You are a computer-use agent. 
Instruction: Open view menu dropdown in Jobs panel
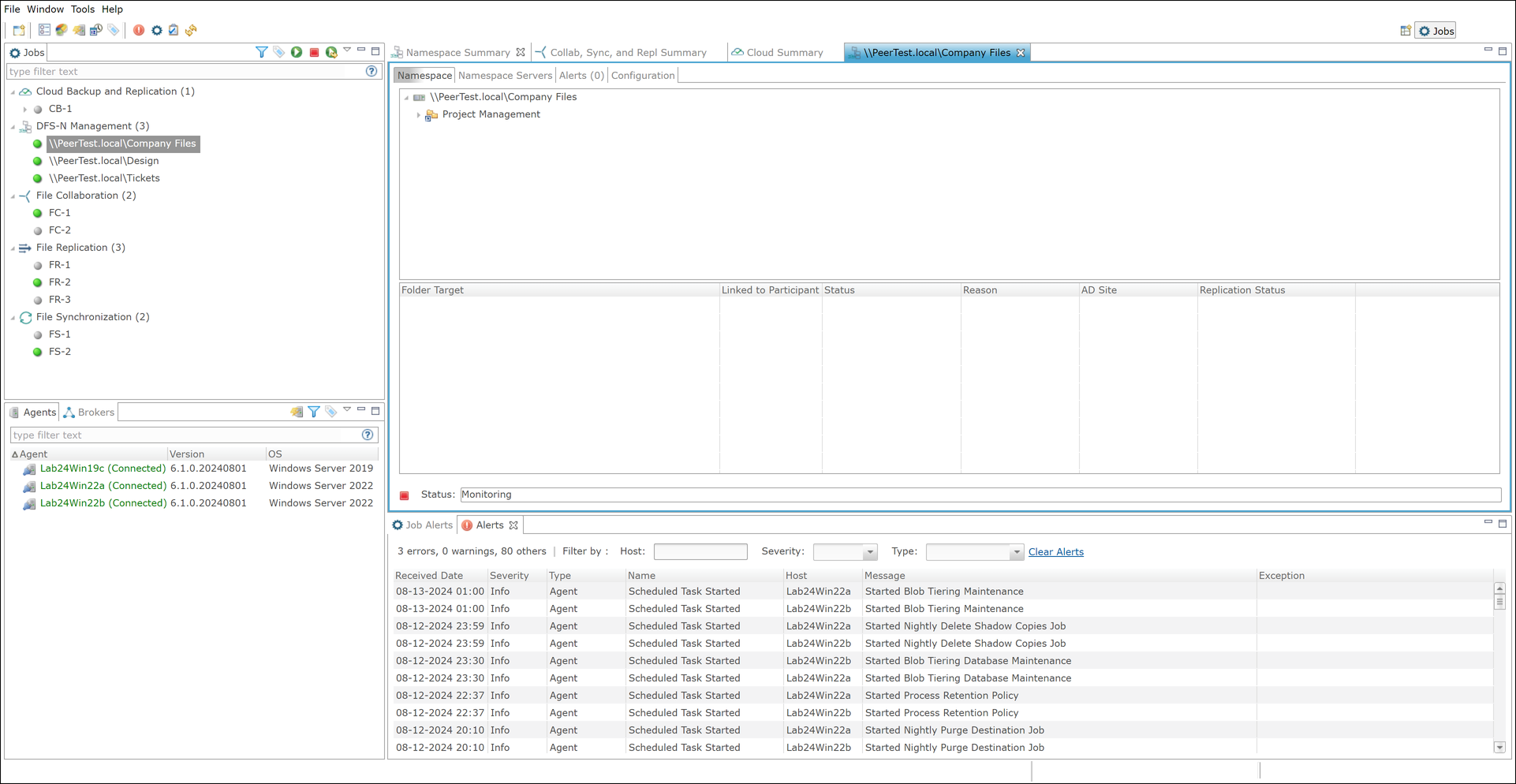tap(347, 50)
